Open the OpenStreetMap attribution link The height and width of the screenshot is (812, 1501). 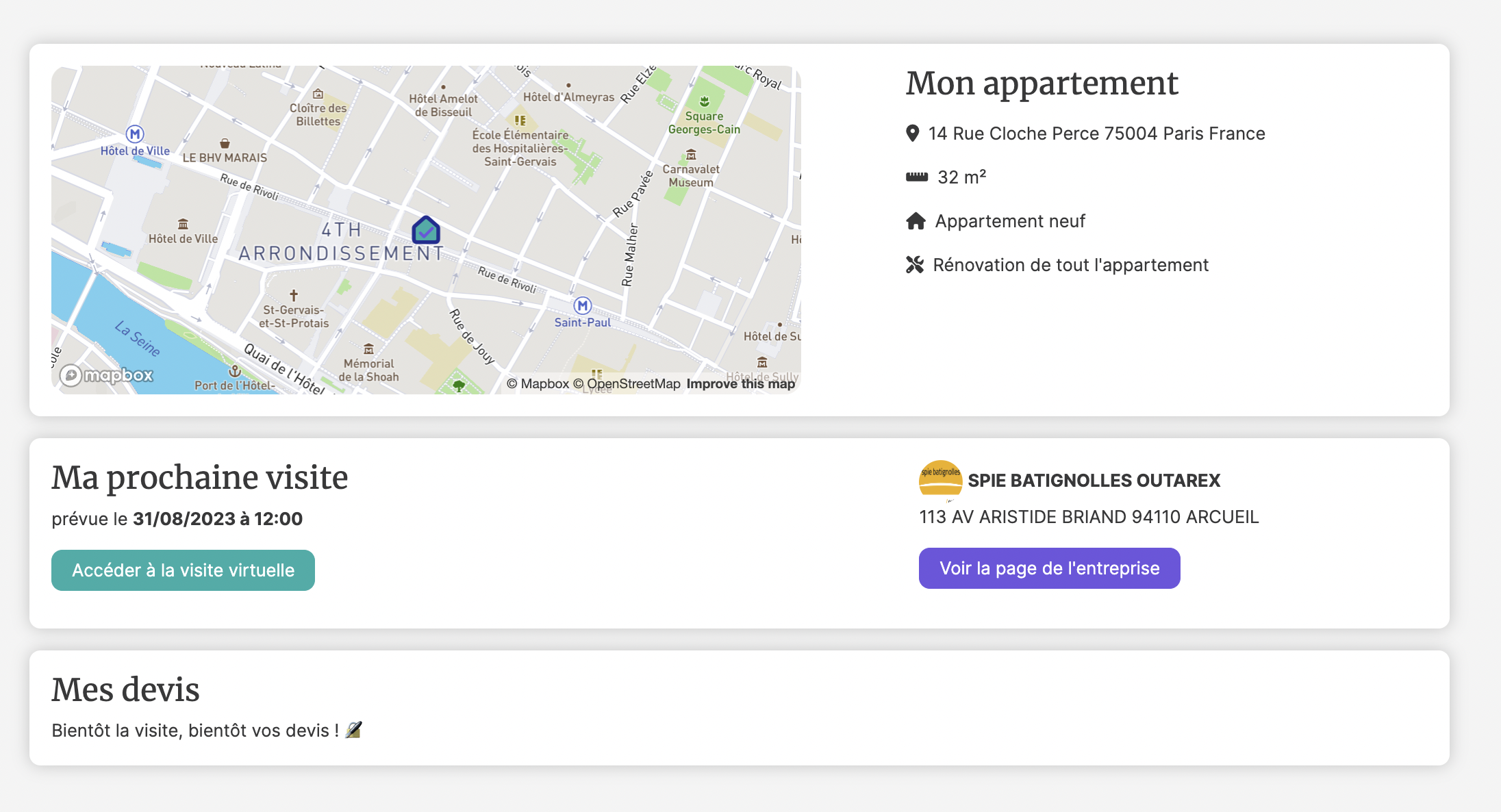click(x=627, y=384)
